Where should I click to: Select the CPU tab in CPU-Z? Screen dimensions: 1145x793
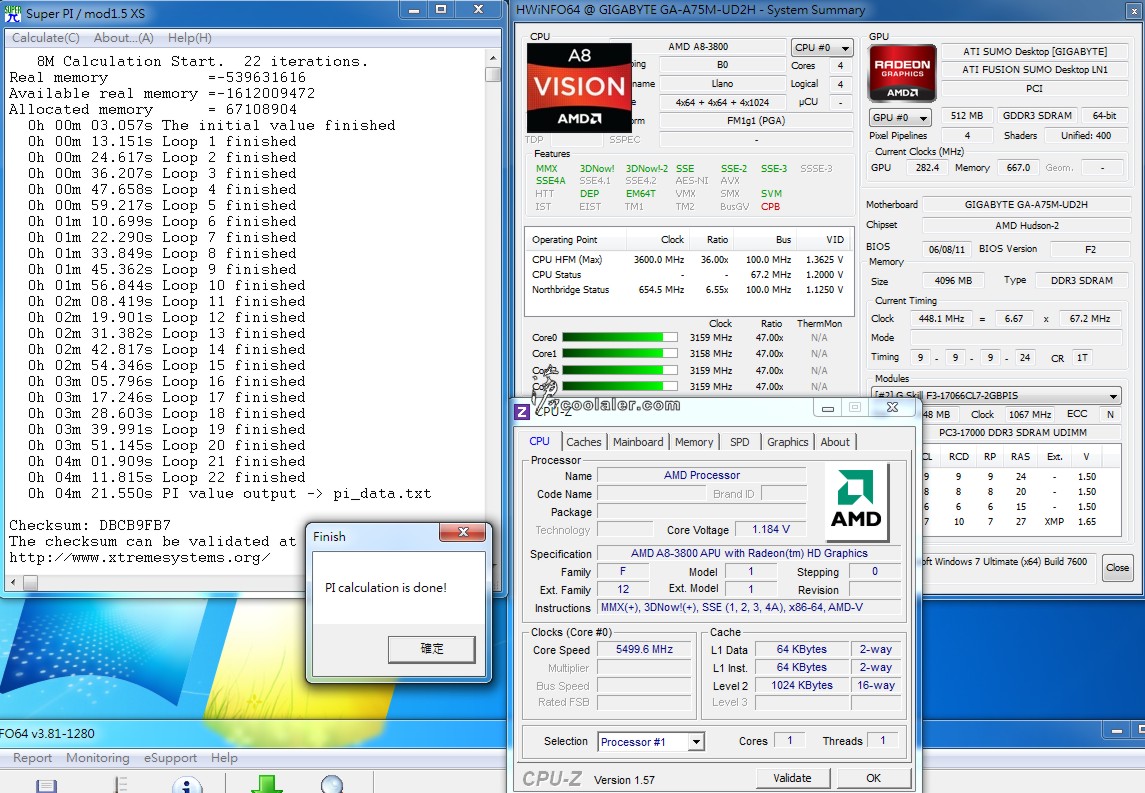[x=540, y=441]
